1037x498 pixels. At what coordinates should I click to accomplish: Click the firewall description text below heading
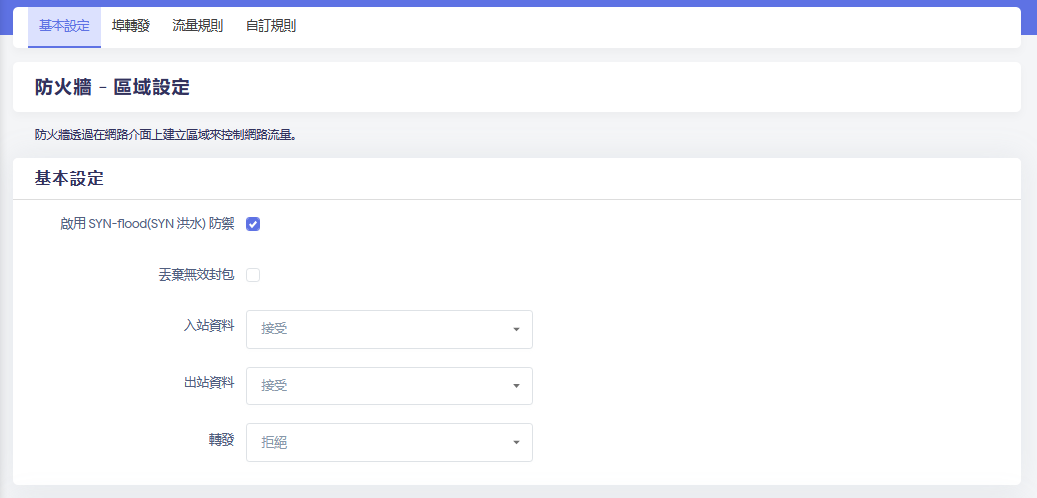tap(165, 134)
